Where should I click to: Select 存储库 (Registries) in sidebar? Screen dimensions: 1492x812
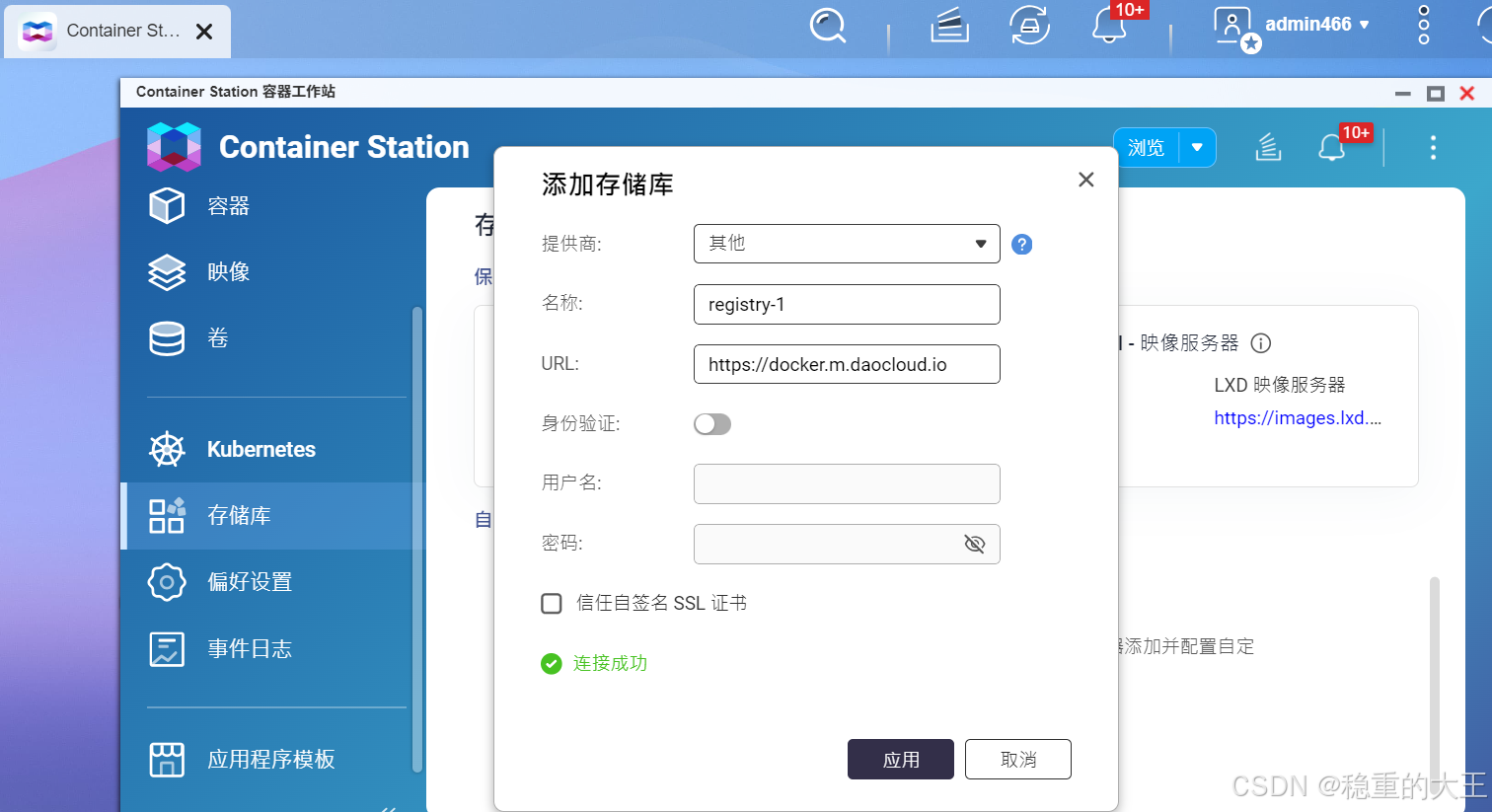271,515
